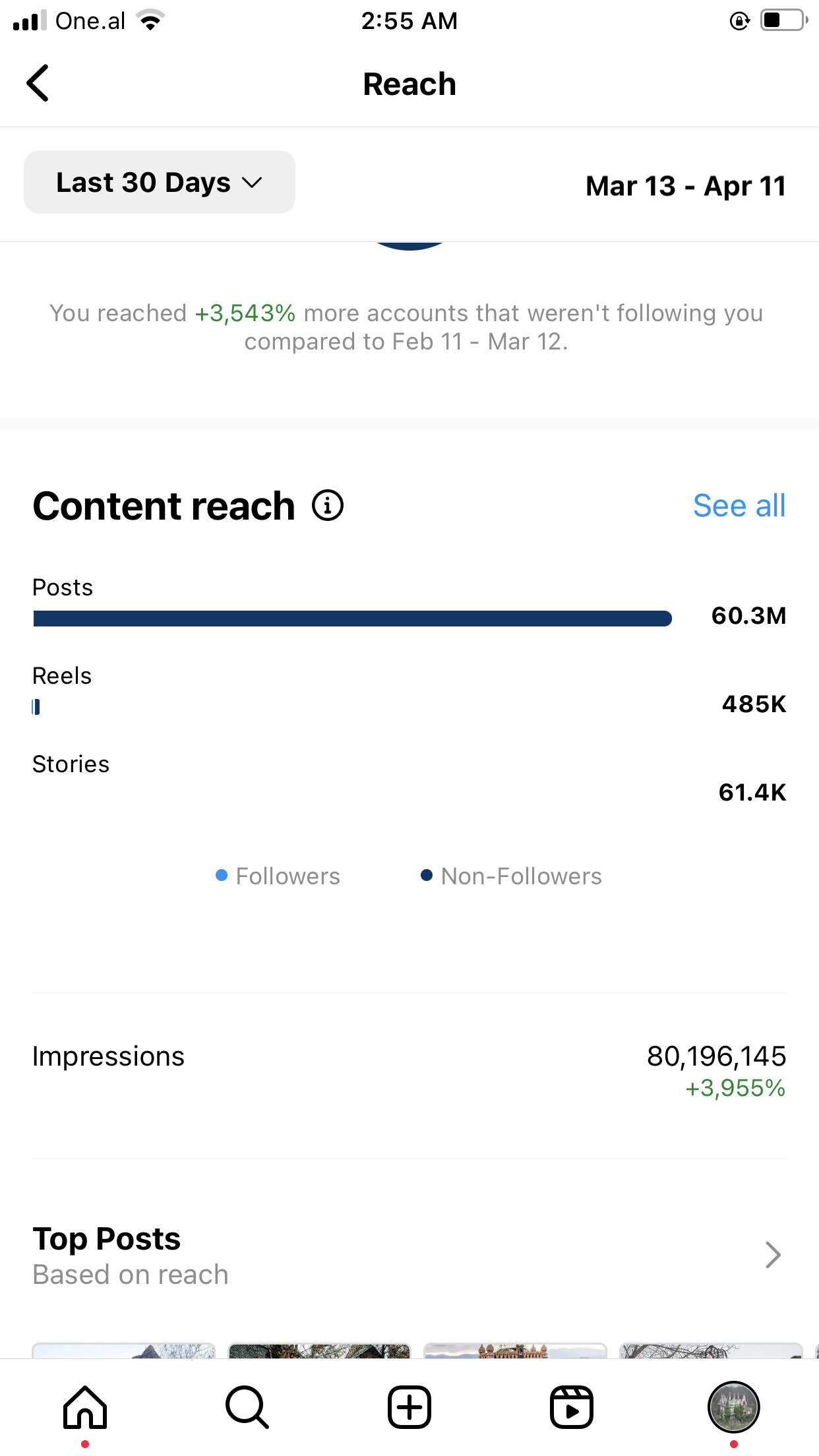Tap the Impressions row value
Screen dimensions: 819x1456
[x=716, y=1056]
